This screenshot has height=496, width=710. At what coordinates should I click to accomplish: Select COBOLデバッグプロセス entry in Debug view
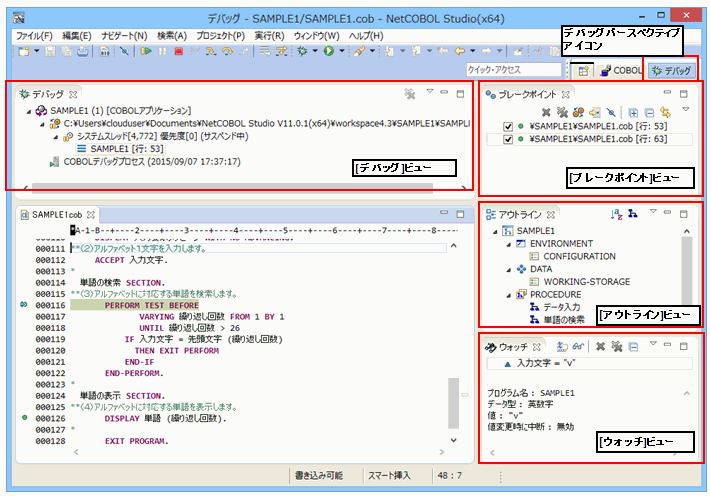click(x=146, y=162)
